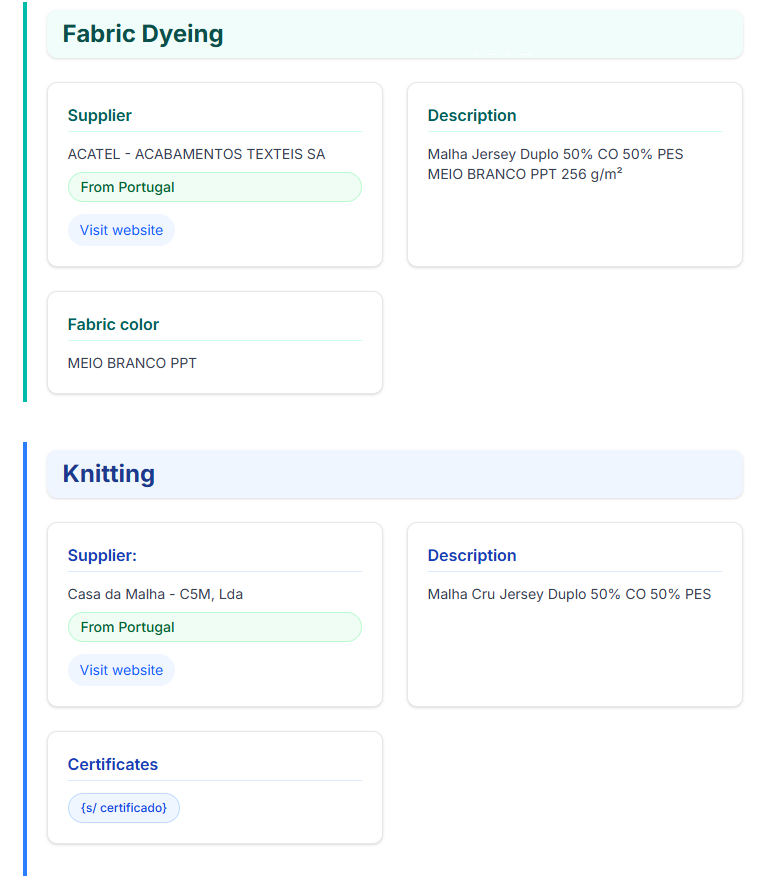Click the Fabric color card heading

[113, 325]
